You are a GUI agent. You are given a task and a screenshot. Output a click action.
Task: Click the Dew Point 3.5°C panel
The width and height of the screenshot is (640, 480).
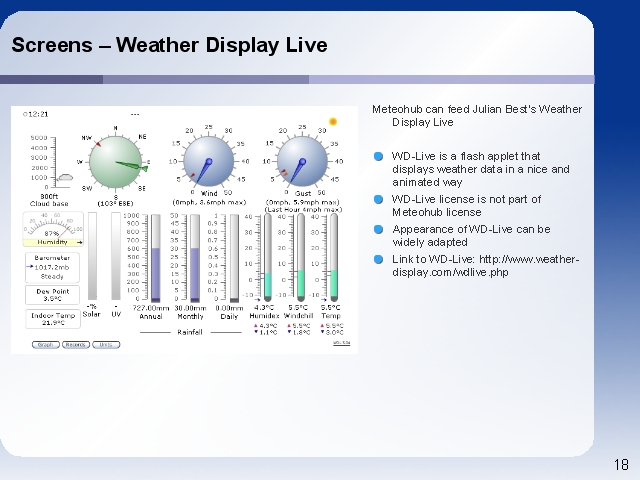point(52,295)
